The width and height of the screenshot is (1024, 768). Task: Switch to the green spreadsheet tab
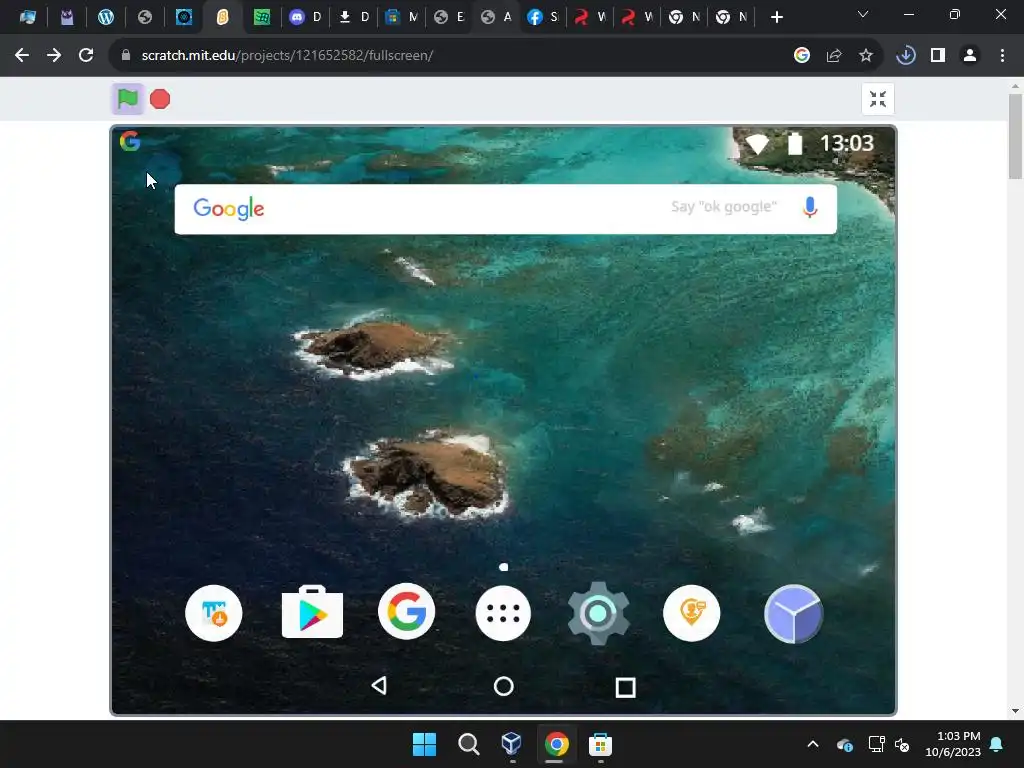coord(262,17)
